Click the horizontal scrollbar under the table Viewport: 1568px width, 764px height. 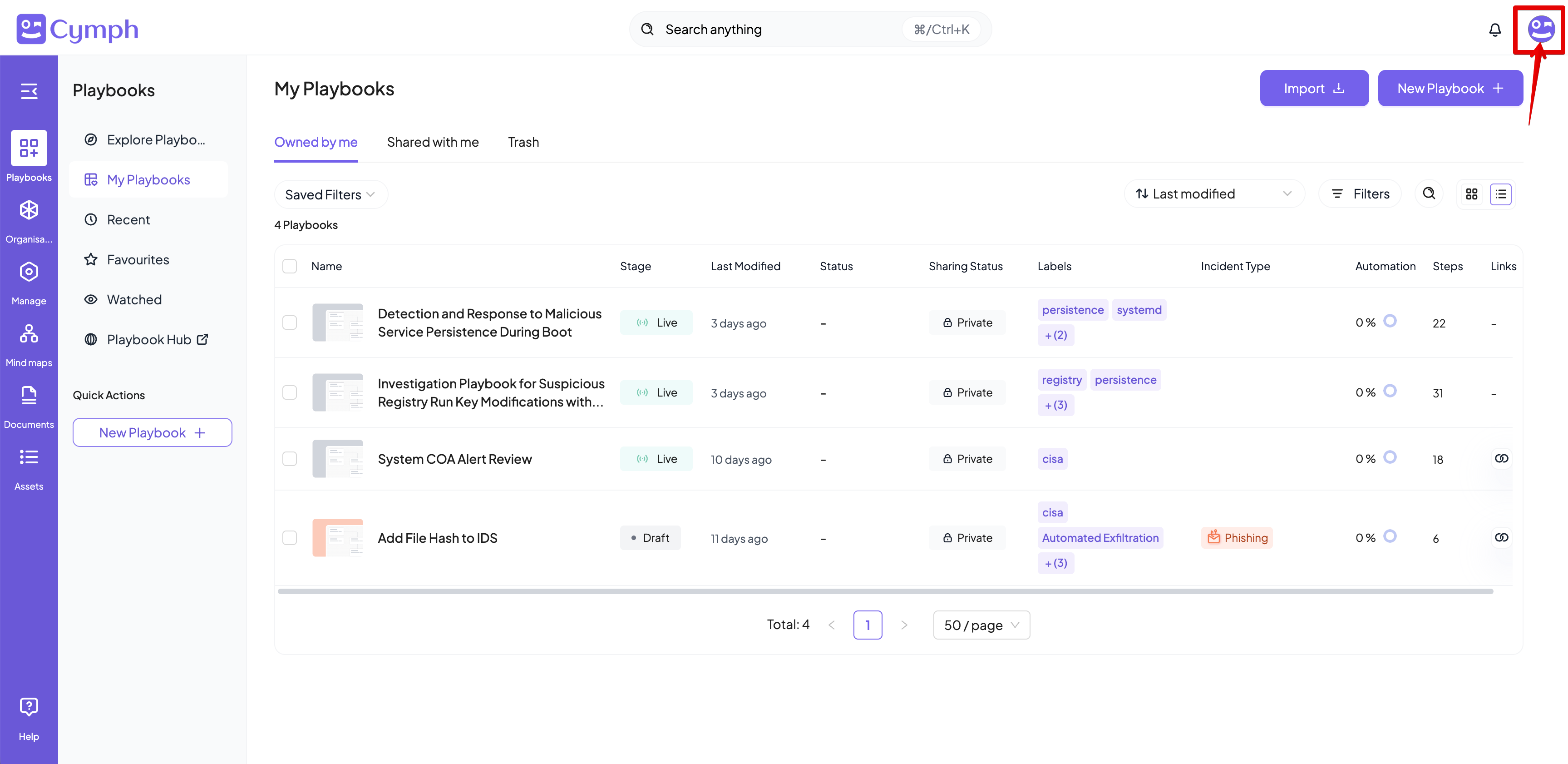pyautogui.click(x=885, y=591)
